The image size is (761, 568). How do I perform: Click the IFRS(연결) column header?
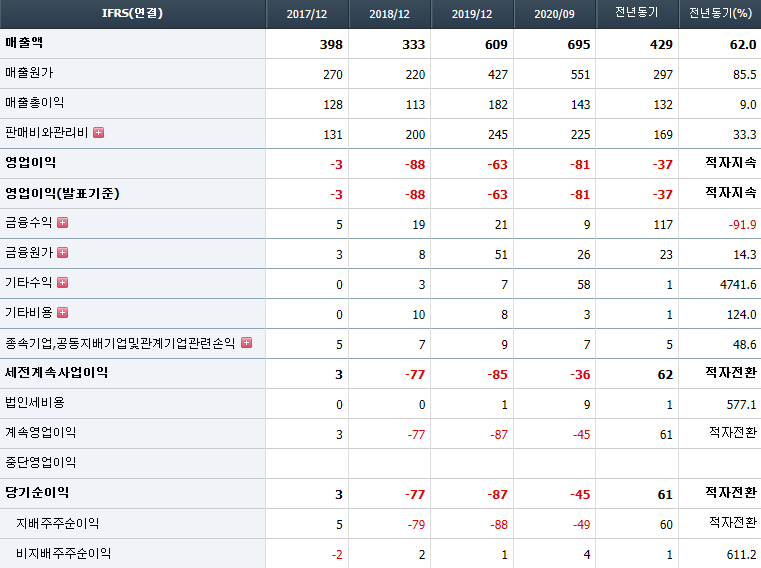click(132, 13)
